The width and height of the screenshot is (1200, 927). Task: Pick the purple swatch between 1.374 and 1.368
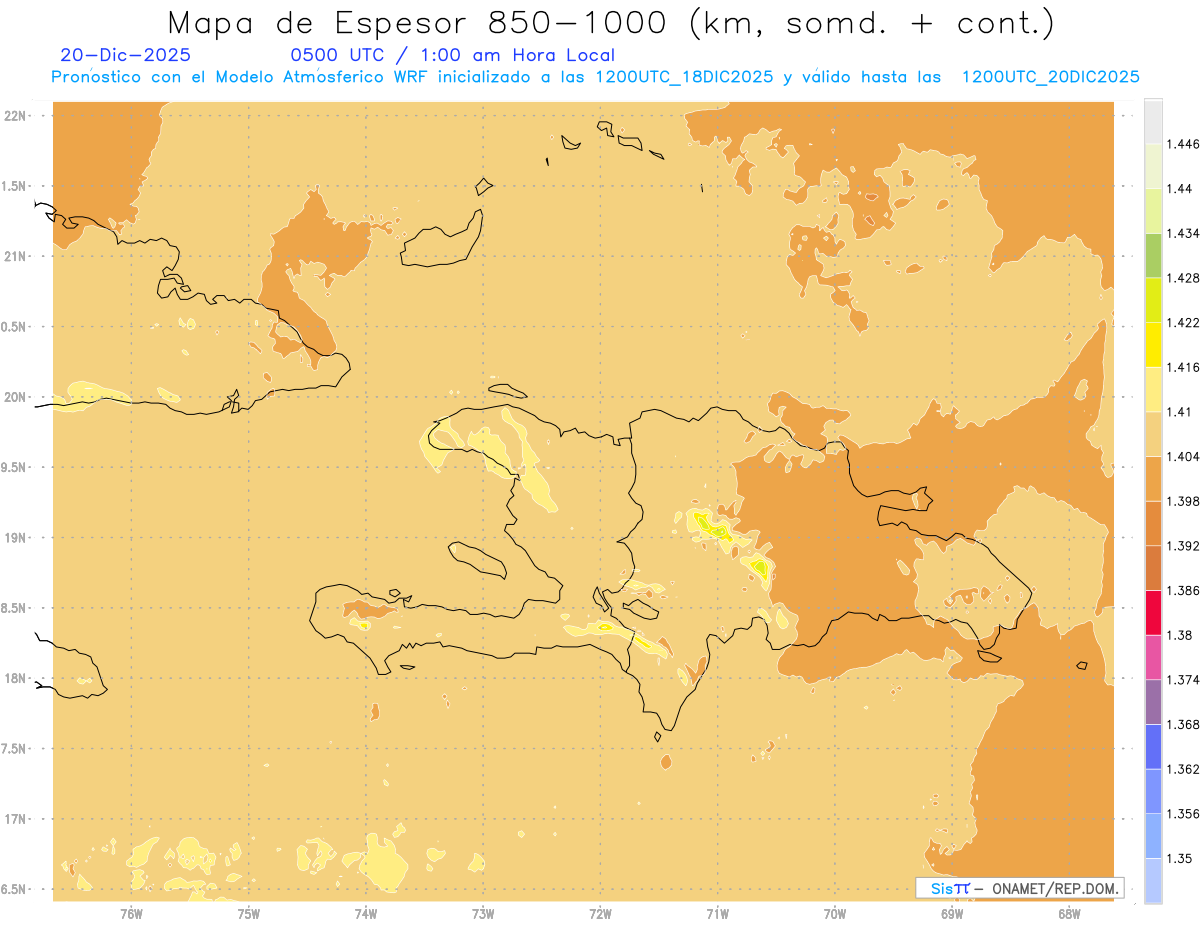[1153, 702]
